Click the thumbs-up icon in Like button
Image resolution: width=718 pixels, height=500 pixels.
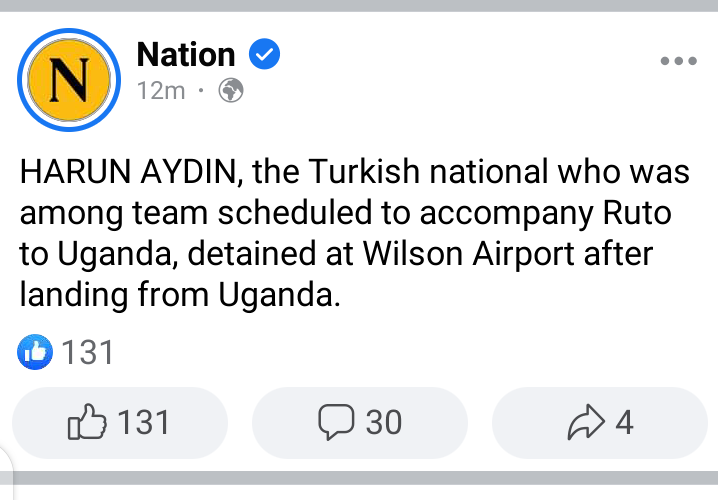pyautogui.click(x=86, y=423)
